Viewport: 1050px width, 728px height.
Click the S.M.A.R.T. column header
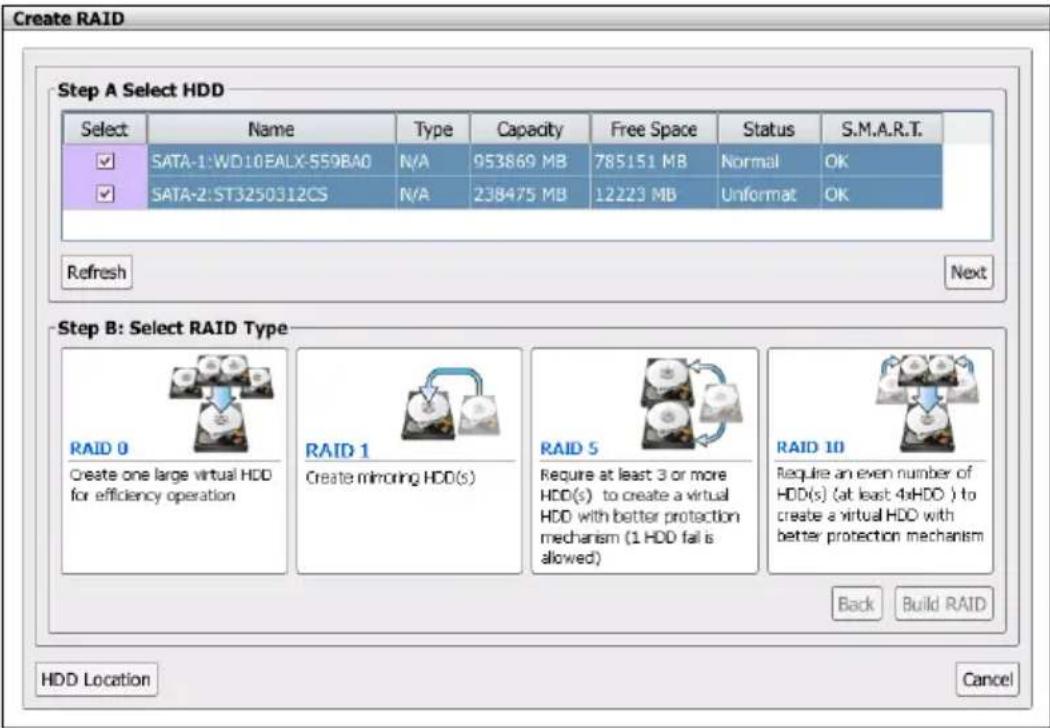tap(881, 129)
